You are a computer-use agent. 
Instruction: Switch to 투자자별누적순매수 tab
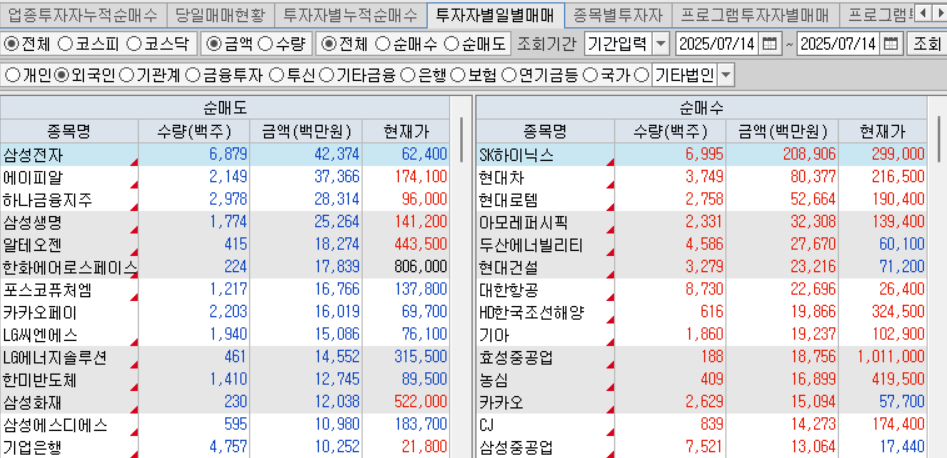350,14
